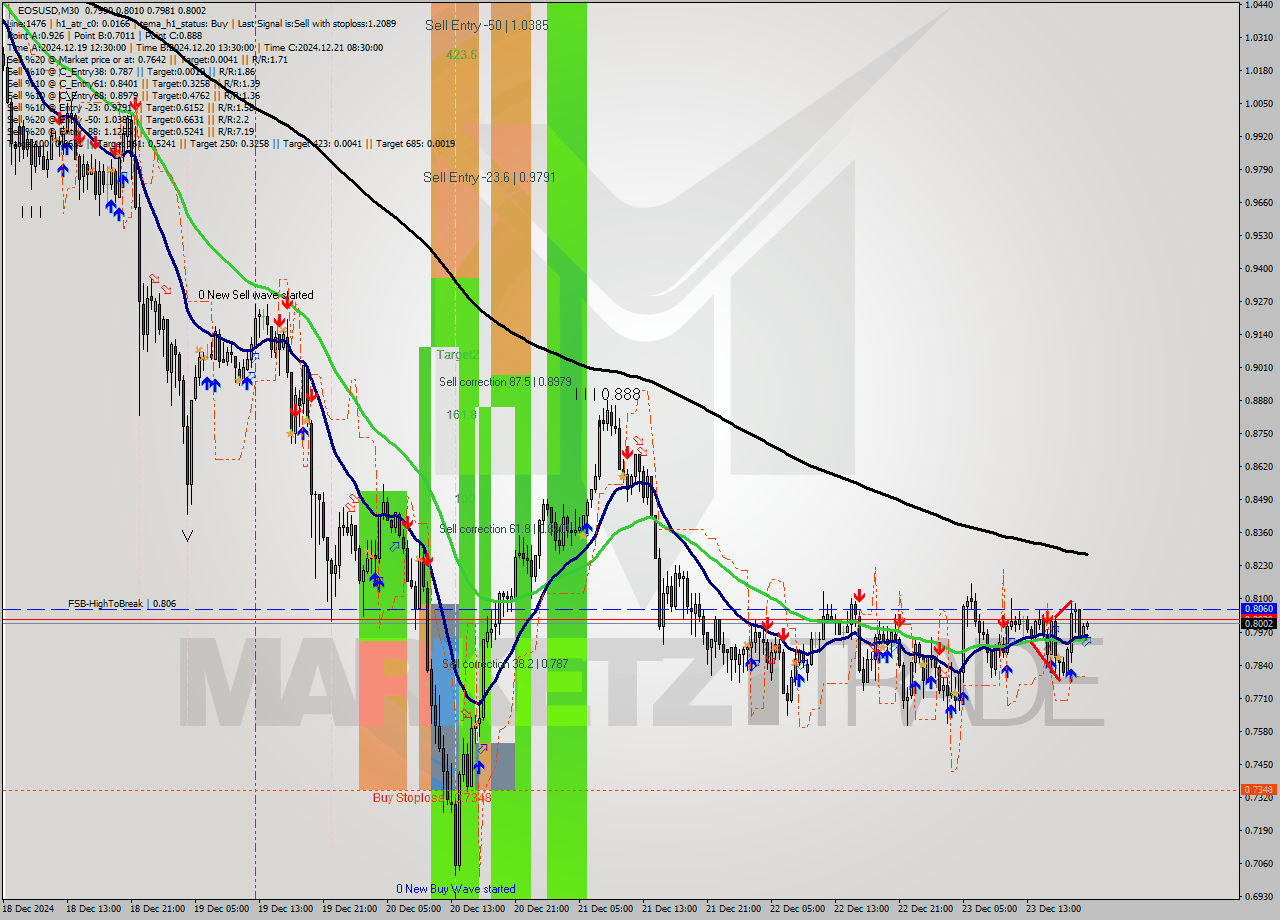Click the '19 Dec 13:00' time axis label
This screenshot has width=1280, height=920.
click(x=286, y=910)
